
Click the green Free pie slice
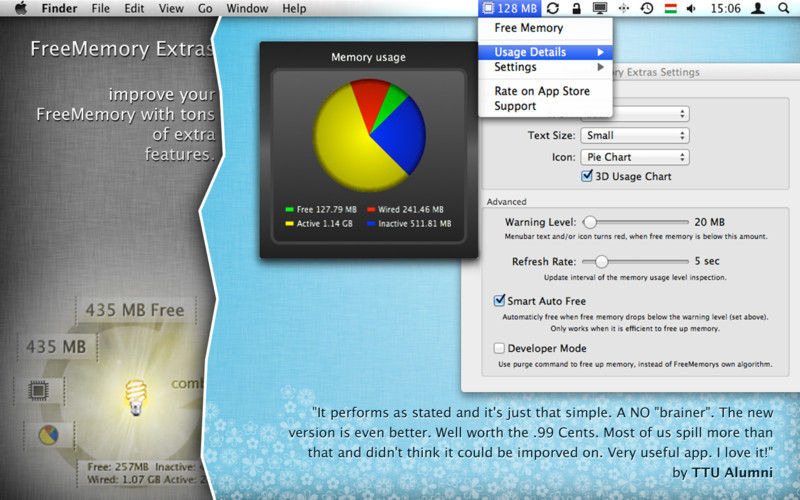(392, 102)
